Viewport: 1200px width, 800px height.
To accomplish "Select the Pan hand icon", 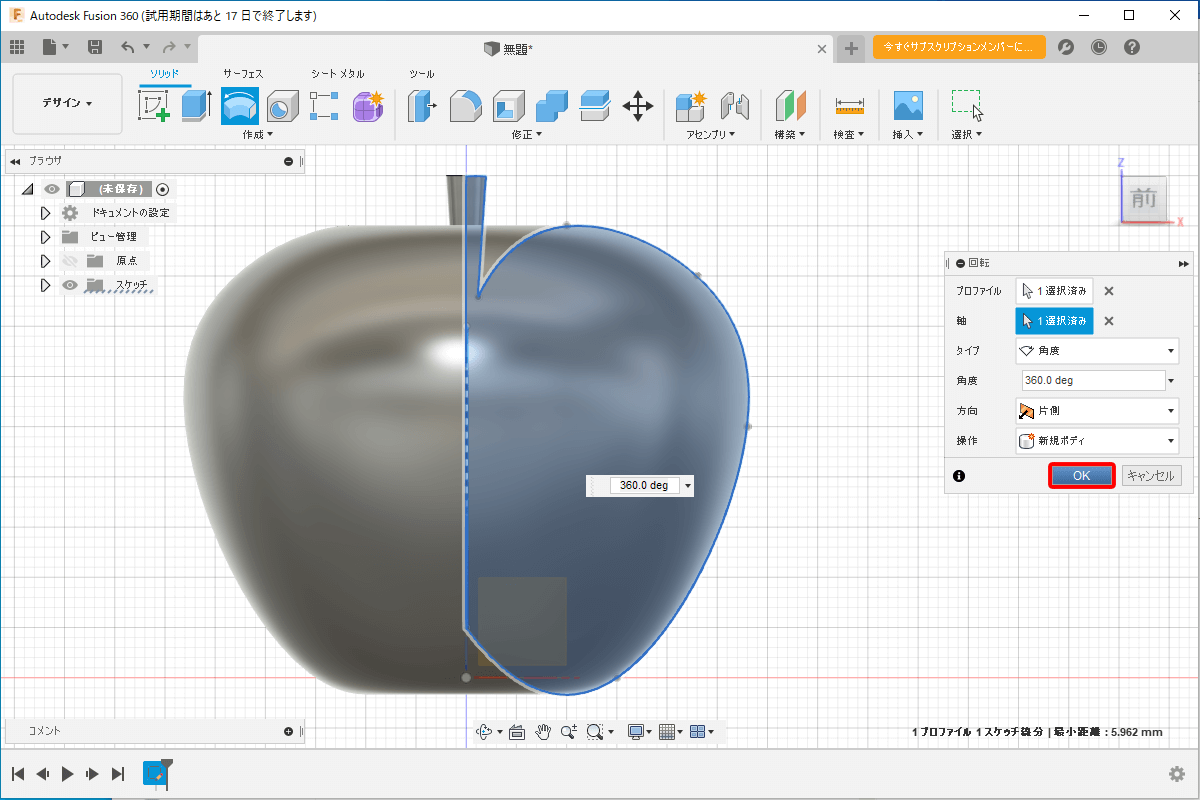I will click(x=543, y=732).
